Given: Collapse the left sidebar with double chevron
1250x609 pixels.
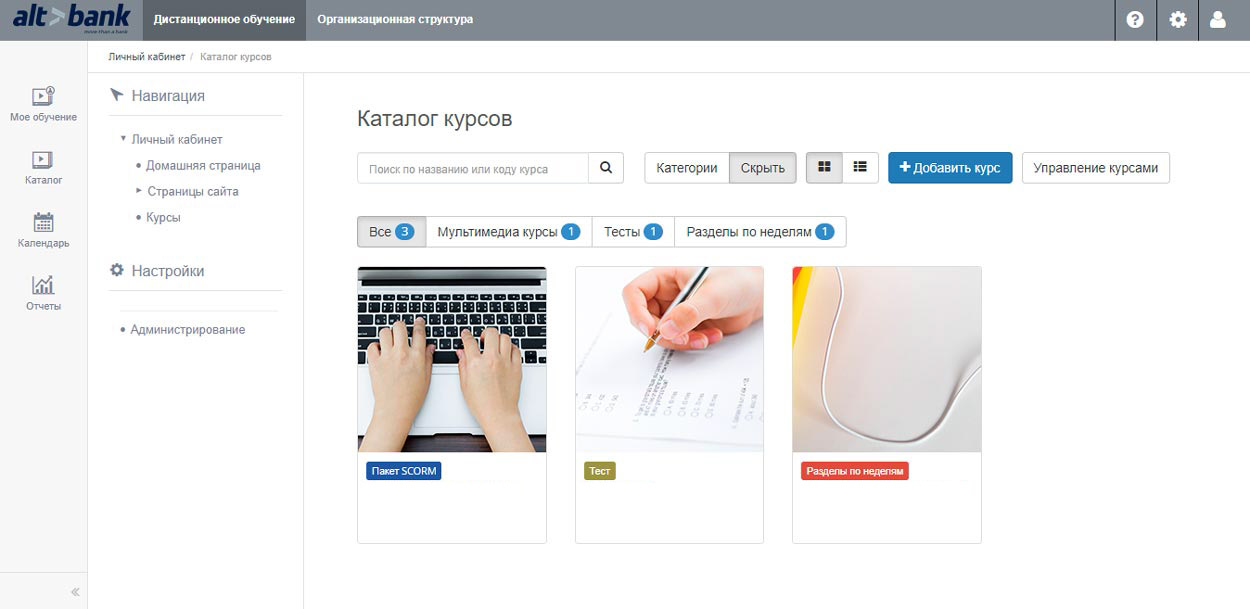Looking at the screenshot, I should pos(75,591).
